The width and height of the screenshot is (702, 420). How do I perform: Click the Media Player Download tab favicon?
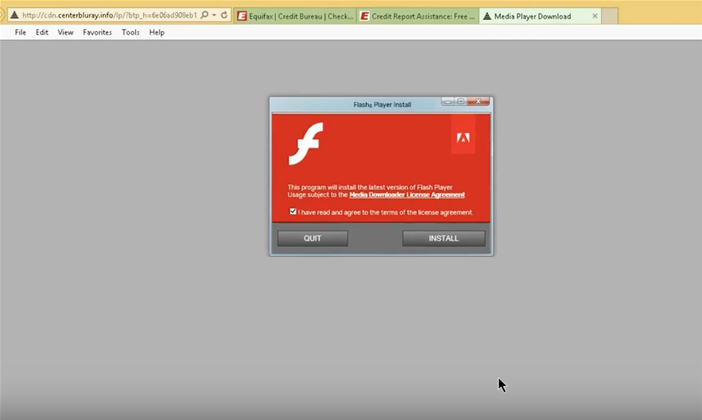point(487,16)
